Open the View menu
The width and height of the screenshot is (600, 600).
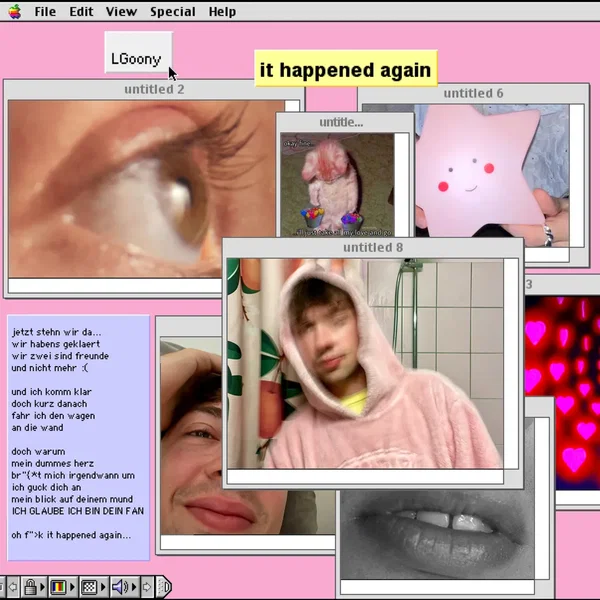point(121,11)
